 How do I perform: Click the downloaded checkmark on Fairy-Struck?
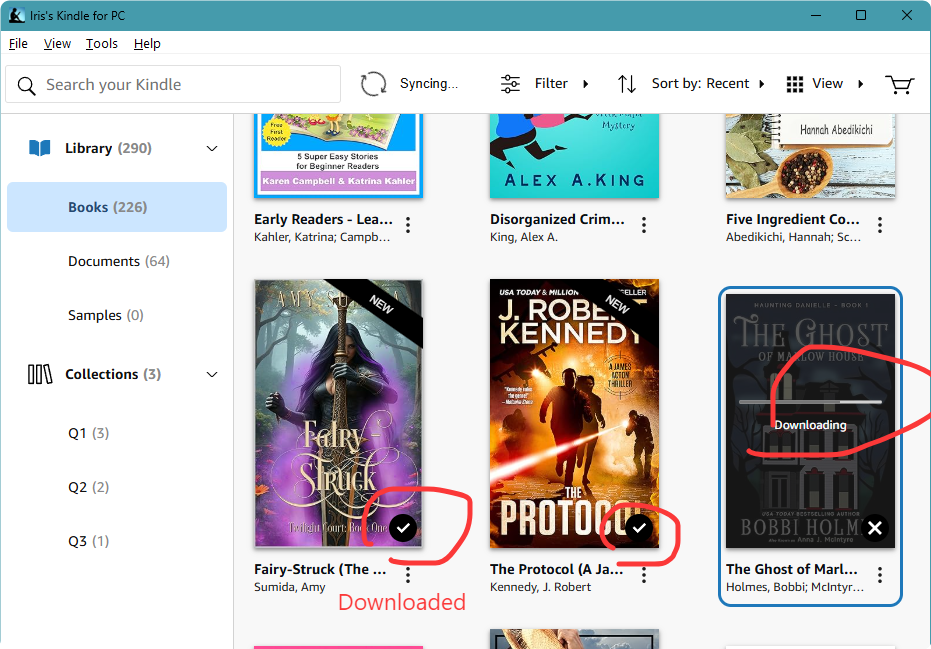click(402, 527)
